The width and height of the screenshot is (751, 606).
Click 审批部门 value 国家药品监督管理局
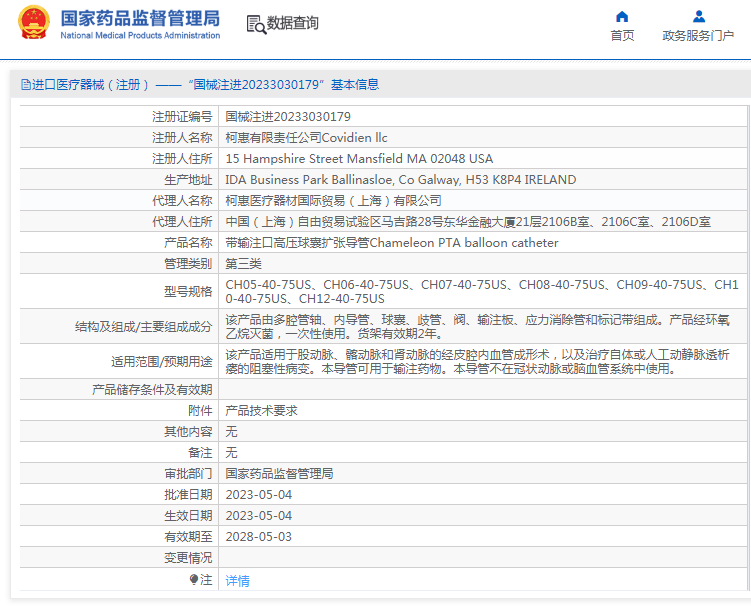279,474
